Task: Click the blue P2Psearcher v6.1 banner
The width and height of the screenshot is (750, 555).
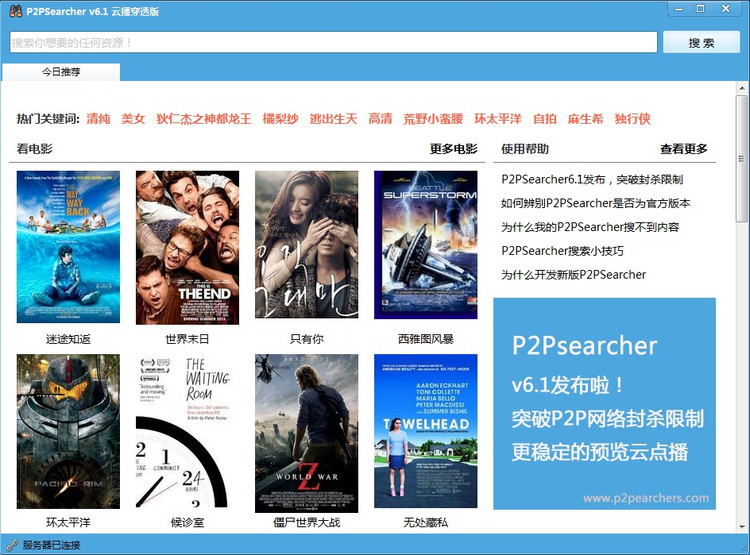Action: tap(605, 404)
